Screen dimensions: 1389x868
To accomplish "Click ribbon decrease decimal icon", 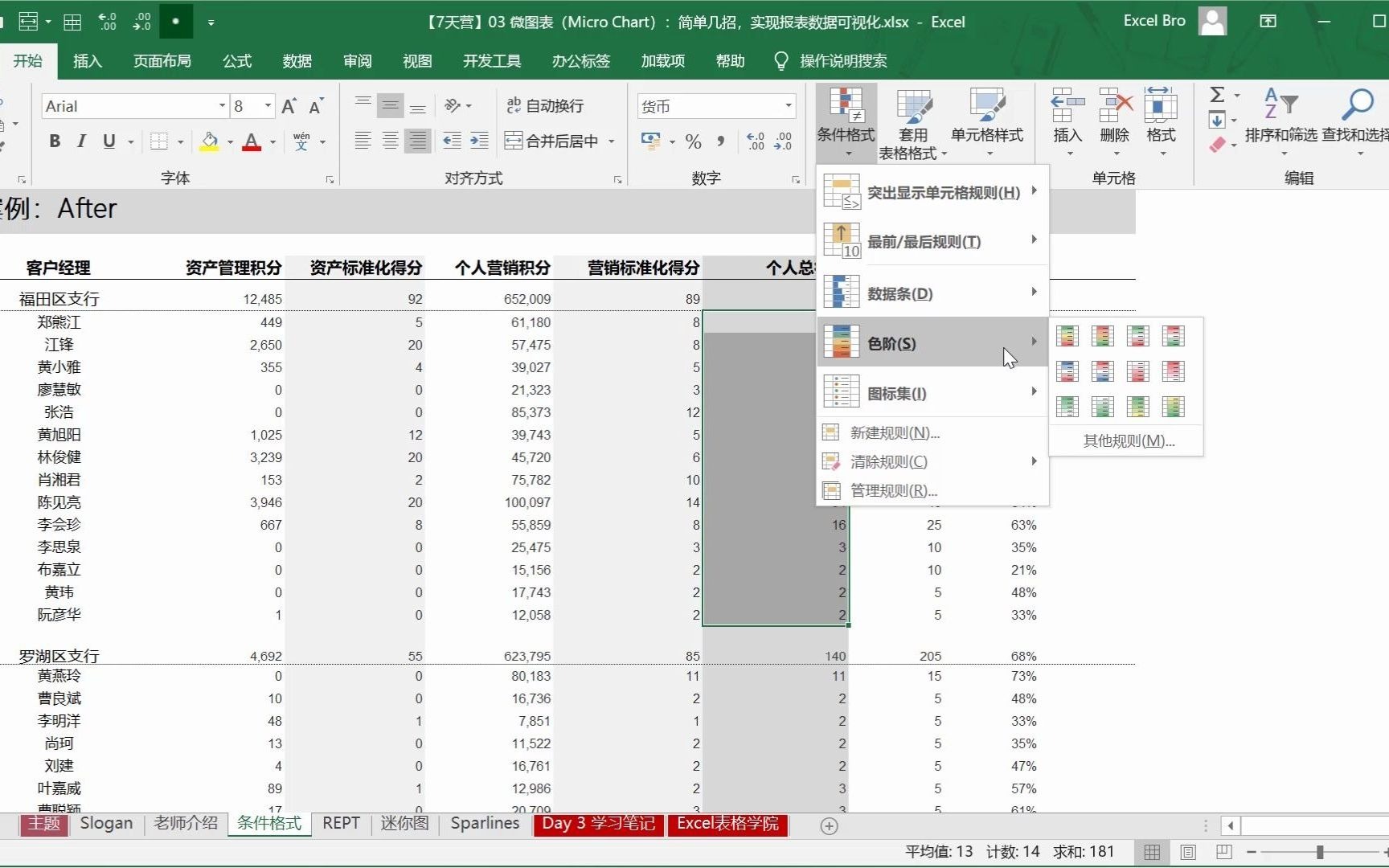I will coord(783,141).
